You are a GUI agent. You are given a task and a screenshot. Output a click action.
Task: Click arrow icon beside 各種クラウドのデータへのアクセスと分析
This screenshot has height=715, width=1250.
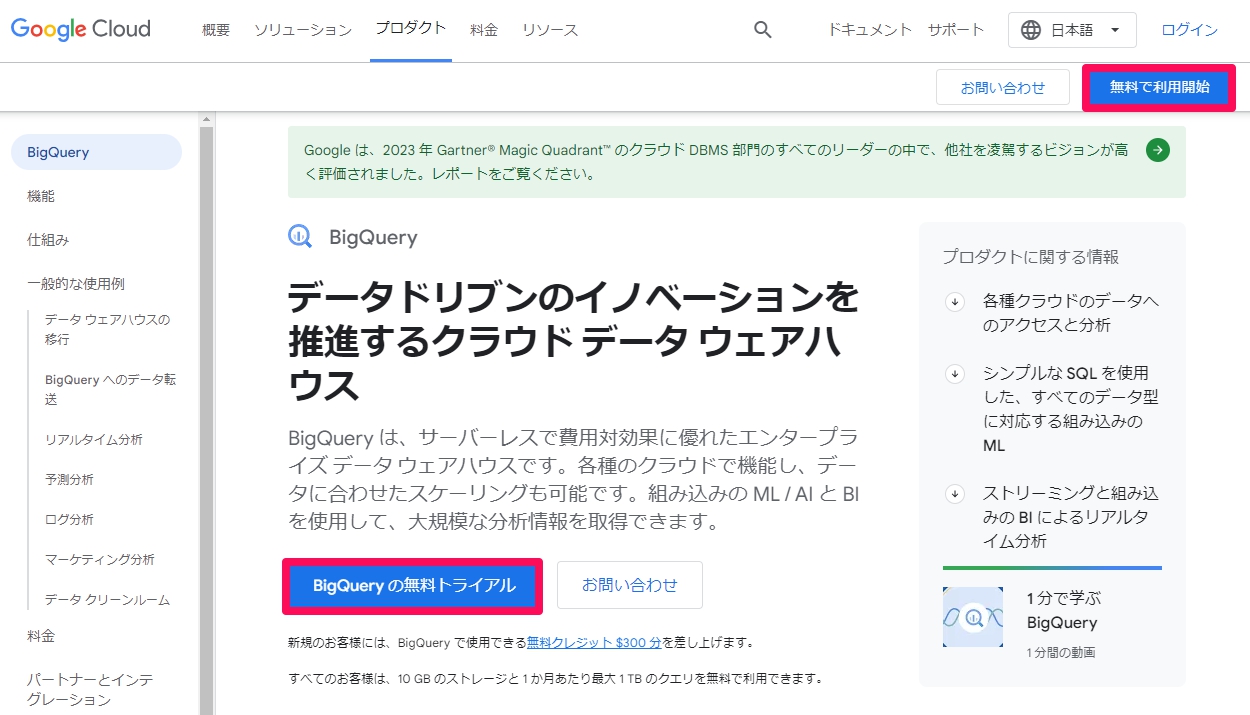955,301
